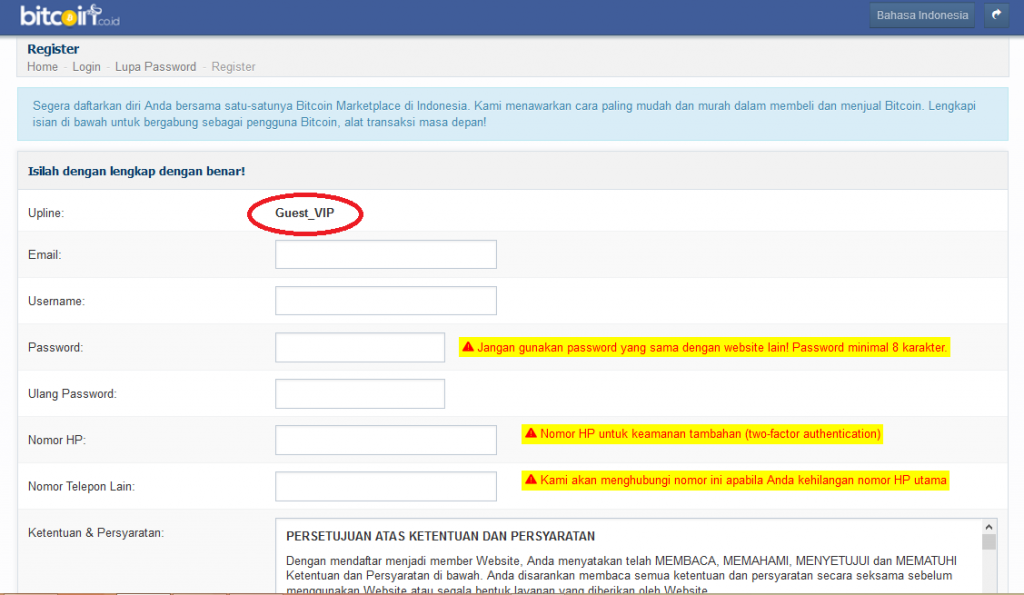This screenshot has width=1024, height=595.
Task: Focus the Email input field
Action: click(x=386, y=255)
